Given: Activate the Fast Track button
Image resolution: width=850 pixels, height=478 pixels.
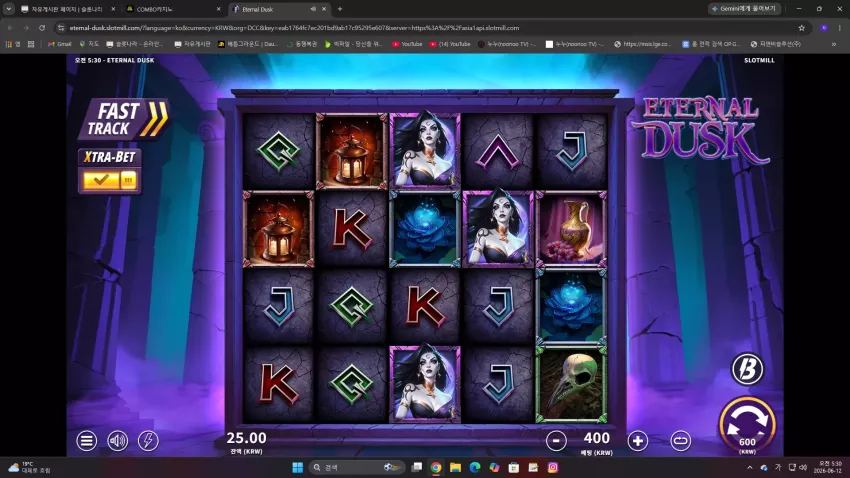Looking at the screenshot, I should point(124,119).
